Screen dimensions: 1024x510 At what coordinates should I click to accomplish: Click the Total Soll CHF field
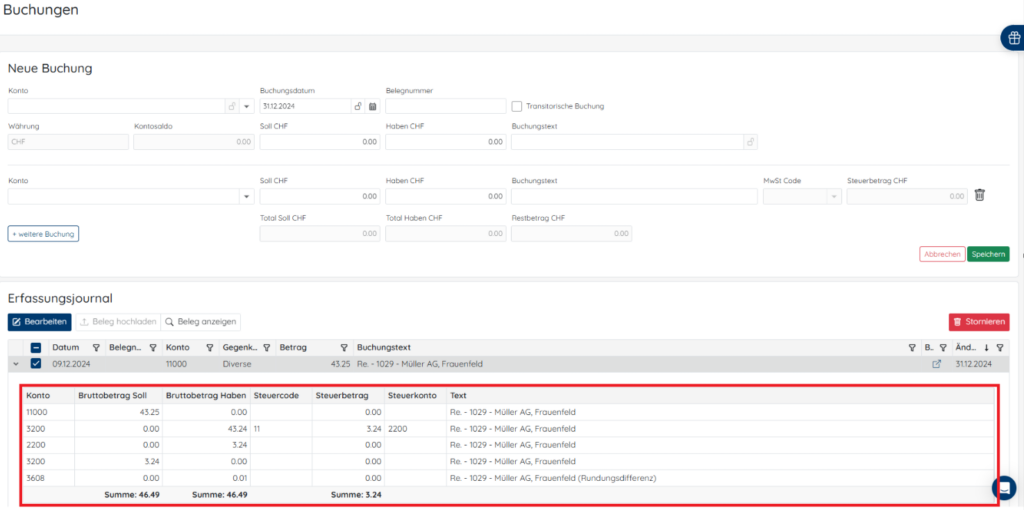coord(320,233)
